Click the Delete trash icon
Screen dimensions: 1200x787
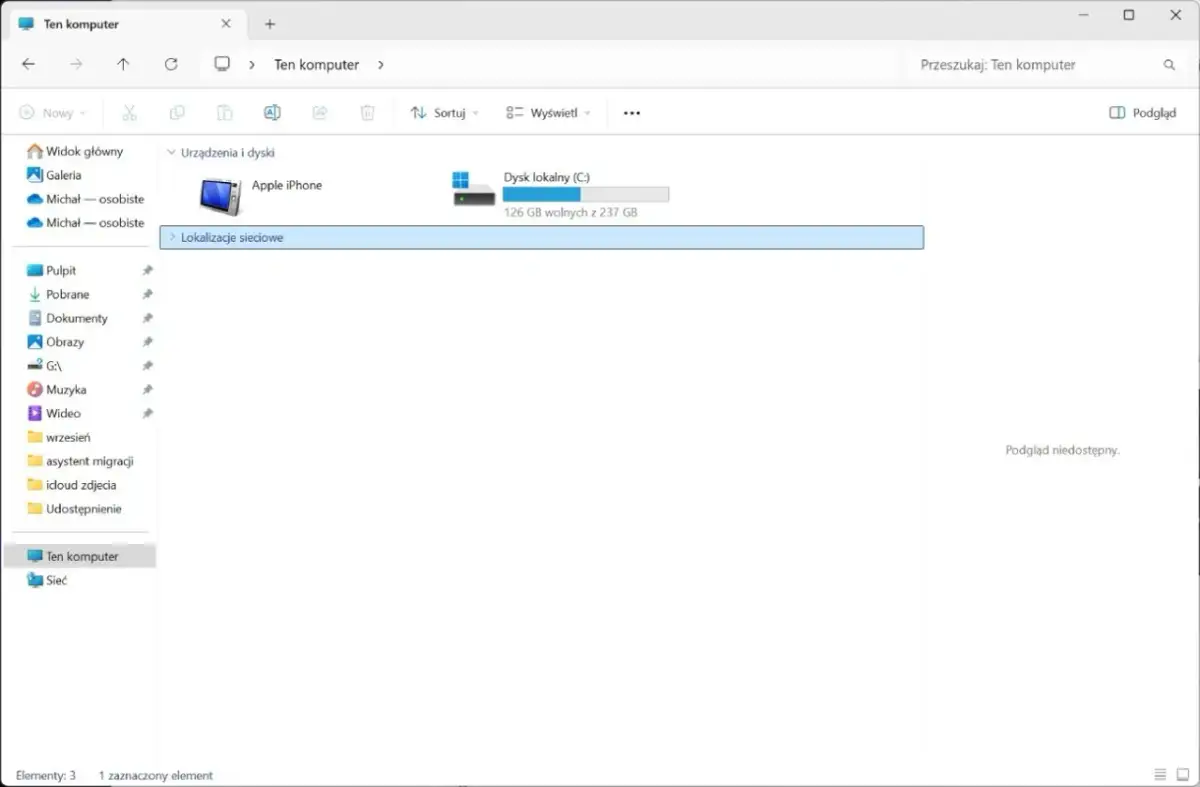[367, 113]
